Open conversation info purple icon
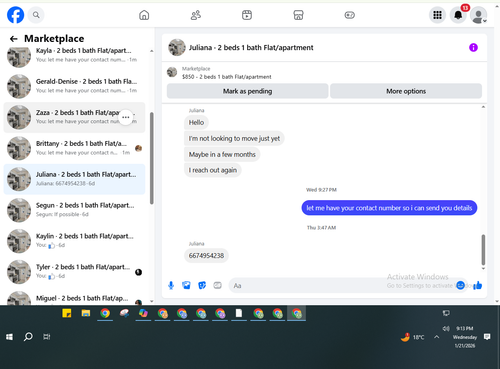The height and width of the screenshot is (369, 500). pyautogui.click(x=473, y=48)
